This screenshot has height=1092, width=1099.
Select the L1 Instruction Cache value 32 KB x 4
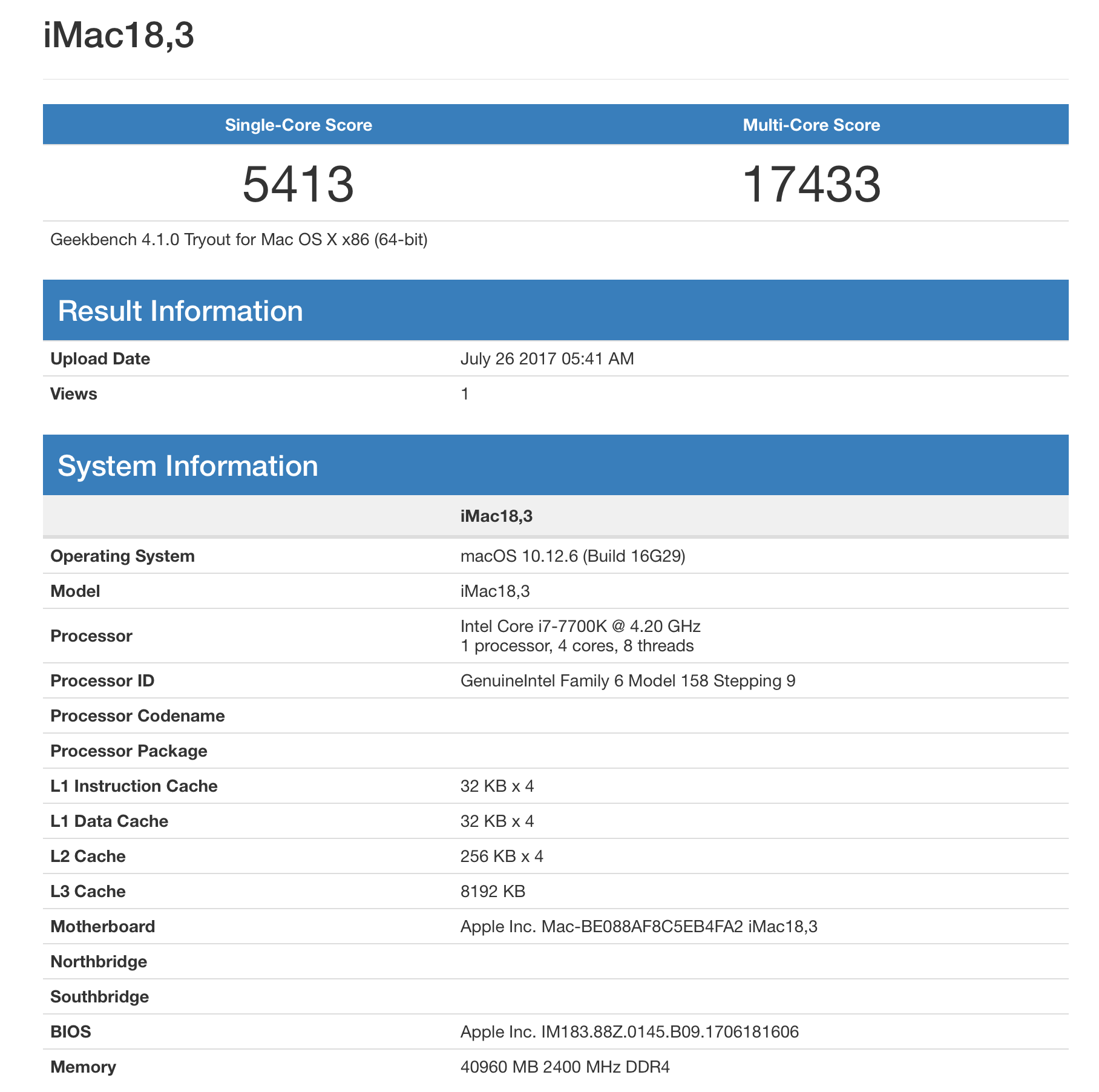497,786
